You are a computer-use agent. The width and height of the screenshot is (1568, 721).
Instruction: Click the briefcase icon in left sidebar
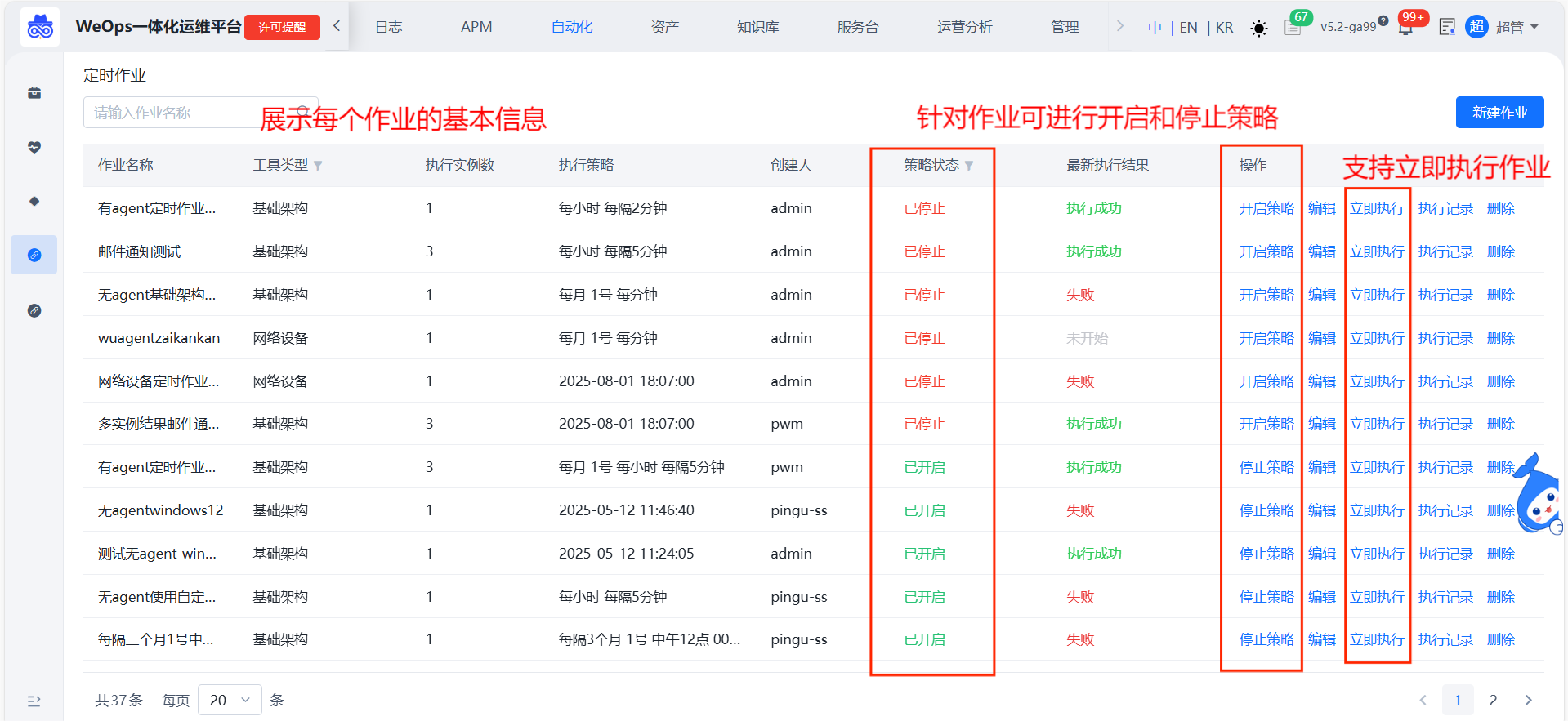point(34,93)
